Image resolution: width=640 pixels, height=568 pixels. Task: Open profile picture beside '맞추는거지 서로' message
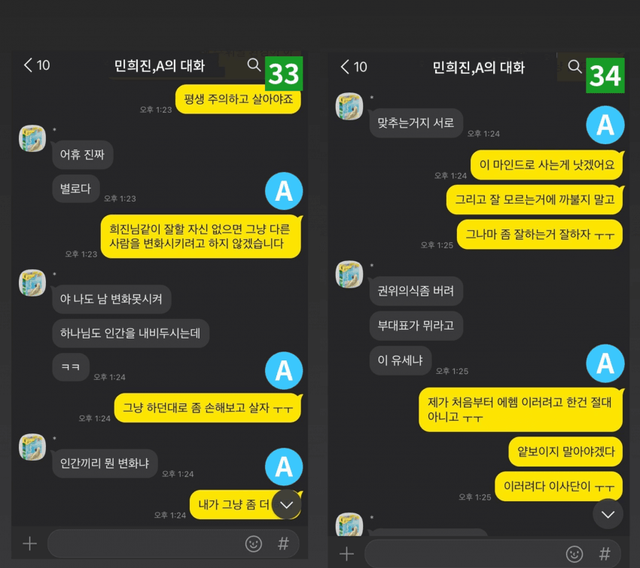click(349, 106)
